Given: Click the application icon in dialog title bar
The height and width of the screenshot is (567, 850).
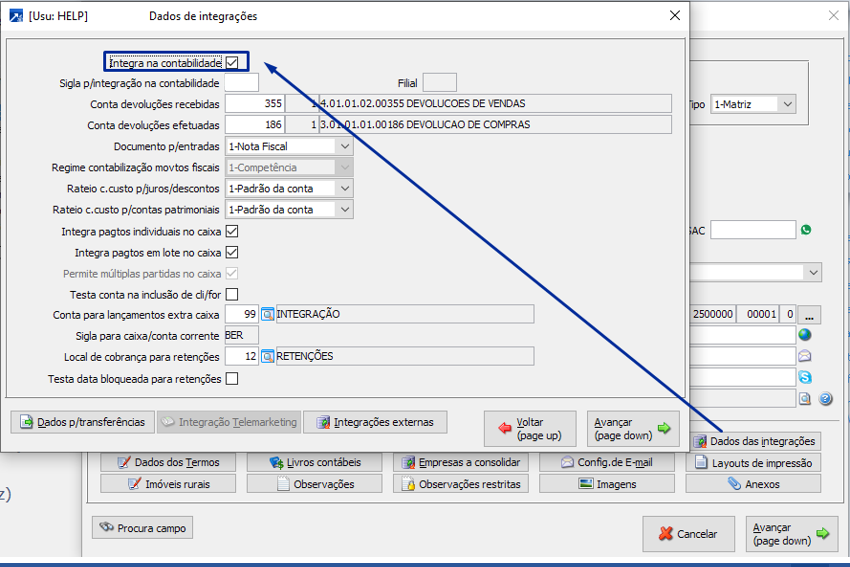Looking at the screenshot, I should [16, 16].
